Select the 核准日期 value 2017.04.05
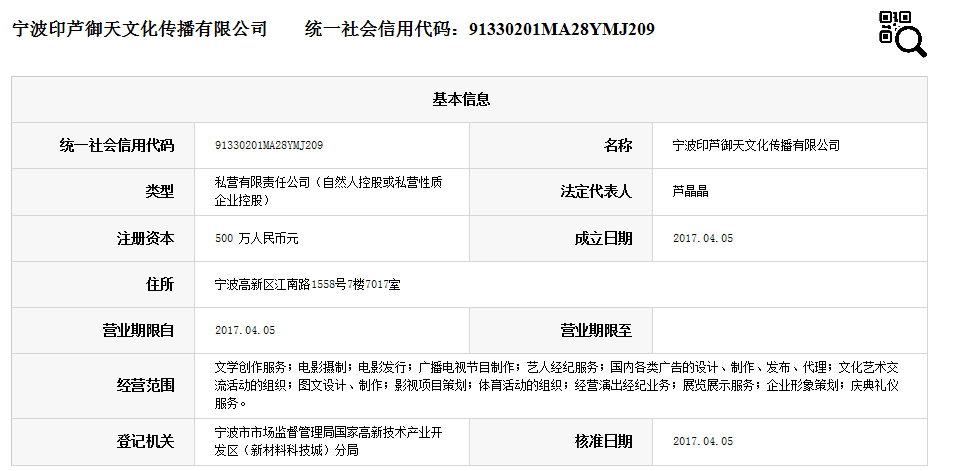The width and height of the screenshot is (978, 471). pyautogui.click(x=703, y=441)
